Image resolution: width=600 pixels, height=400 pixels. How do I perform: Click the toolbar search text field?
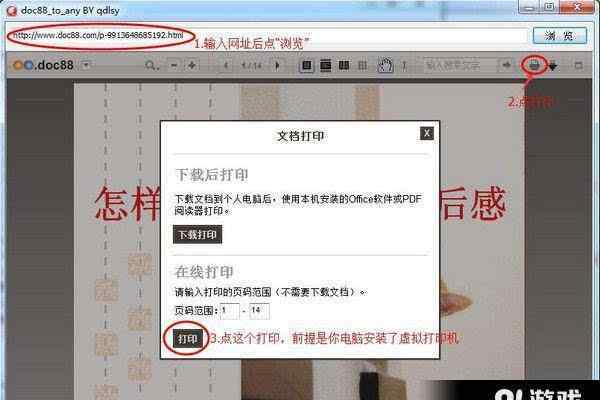click(458, 65)
